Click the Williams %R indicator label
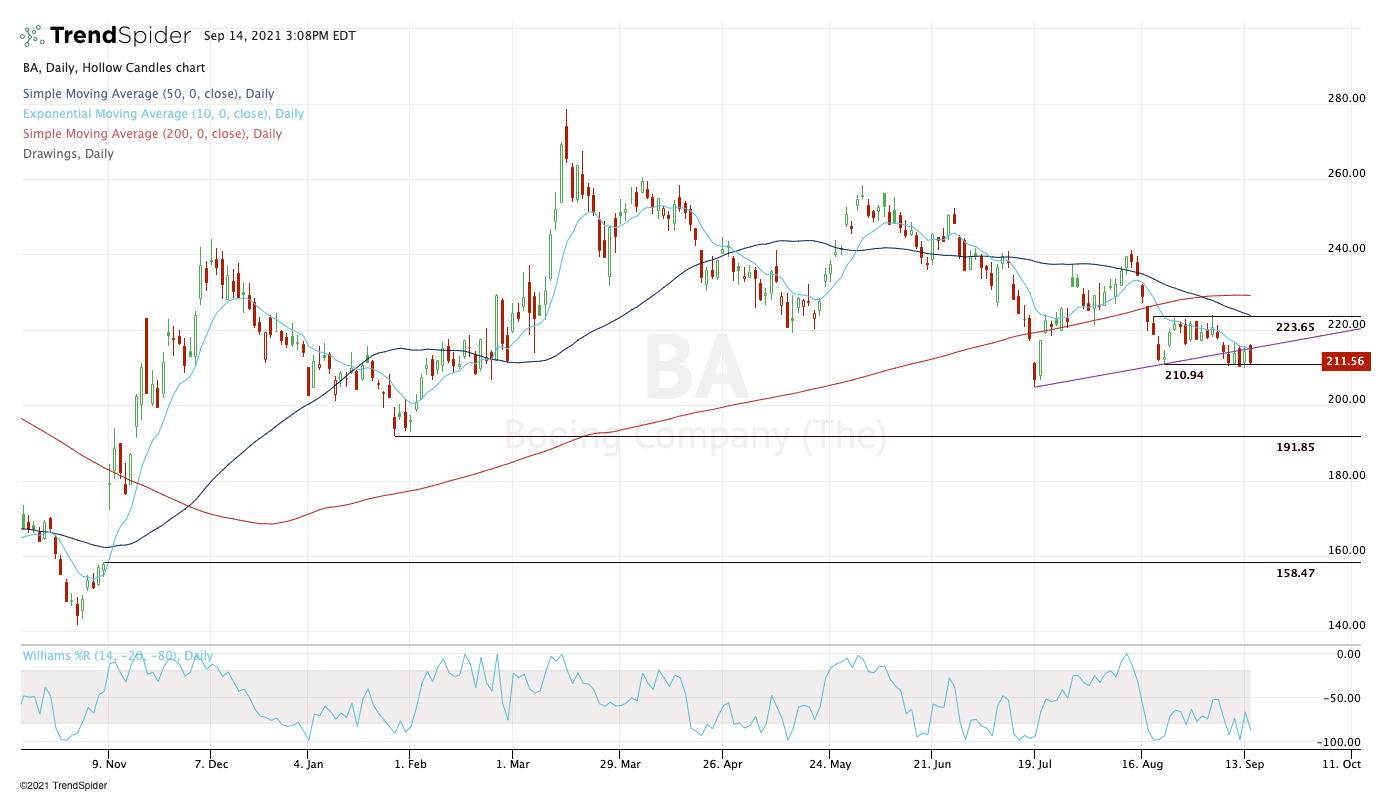The image size is (1391, 795). [118, 656]
